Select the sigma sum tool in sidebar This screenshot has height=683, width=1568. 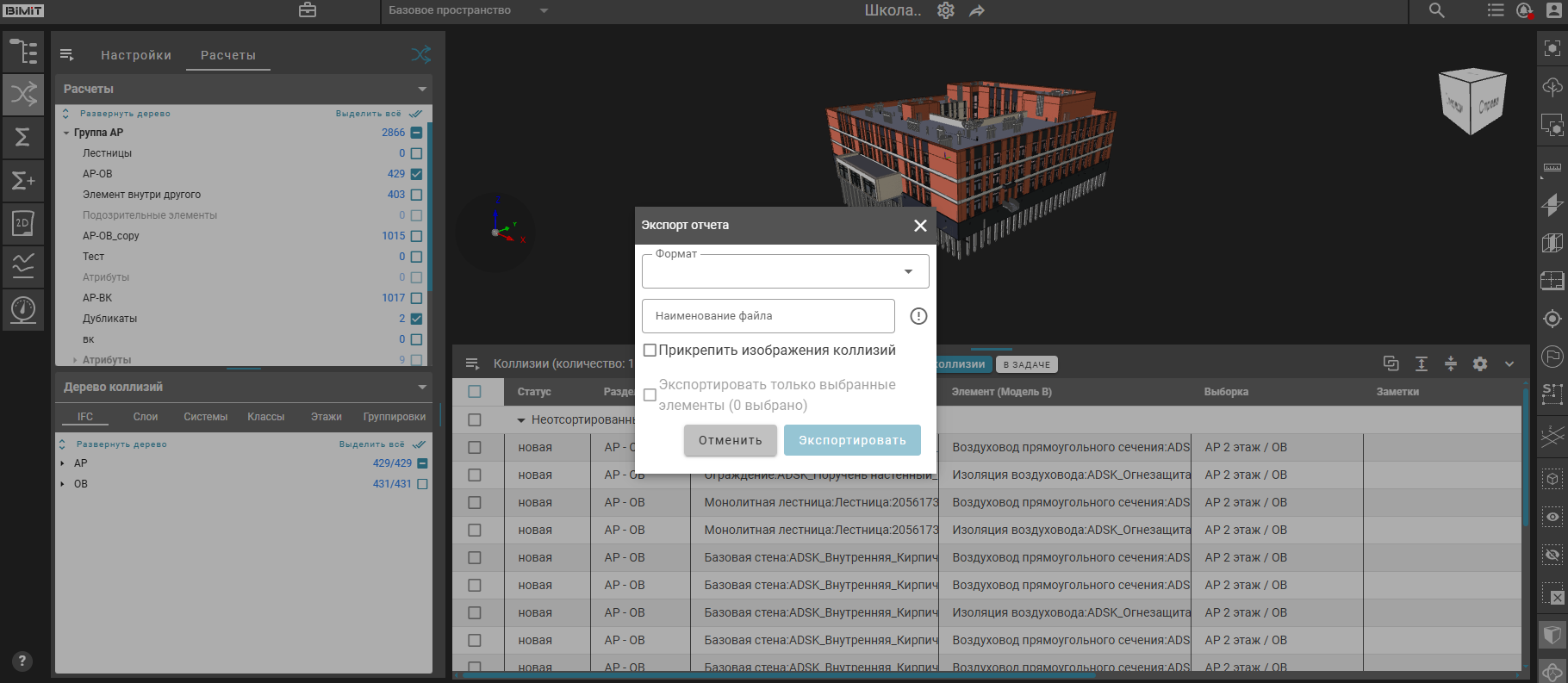click(x=23, y=137)
